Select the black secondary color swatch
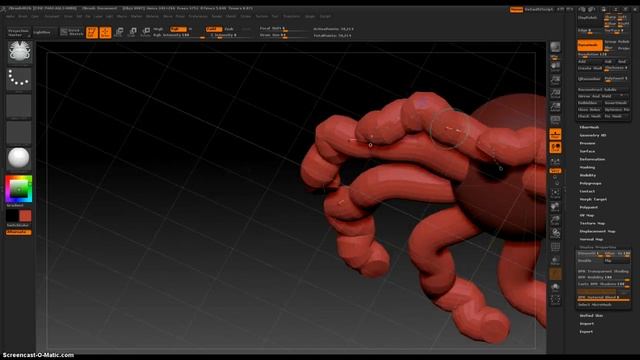640x360 pixels. (x=12, y=216)
